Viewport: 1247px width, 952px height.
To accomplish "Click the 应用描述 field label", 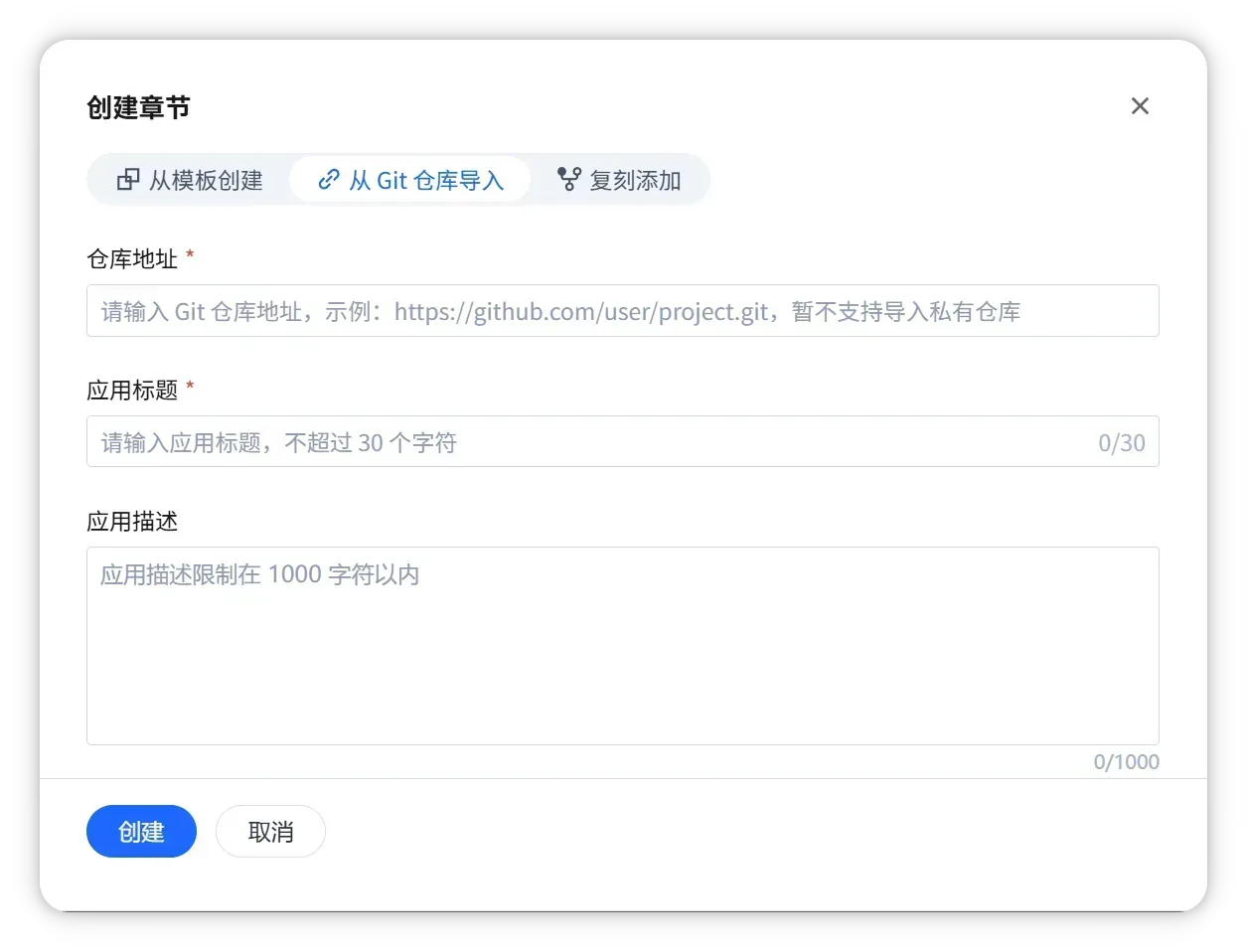I will click(x=132, y=522).
